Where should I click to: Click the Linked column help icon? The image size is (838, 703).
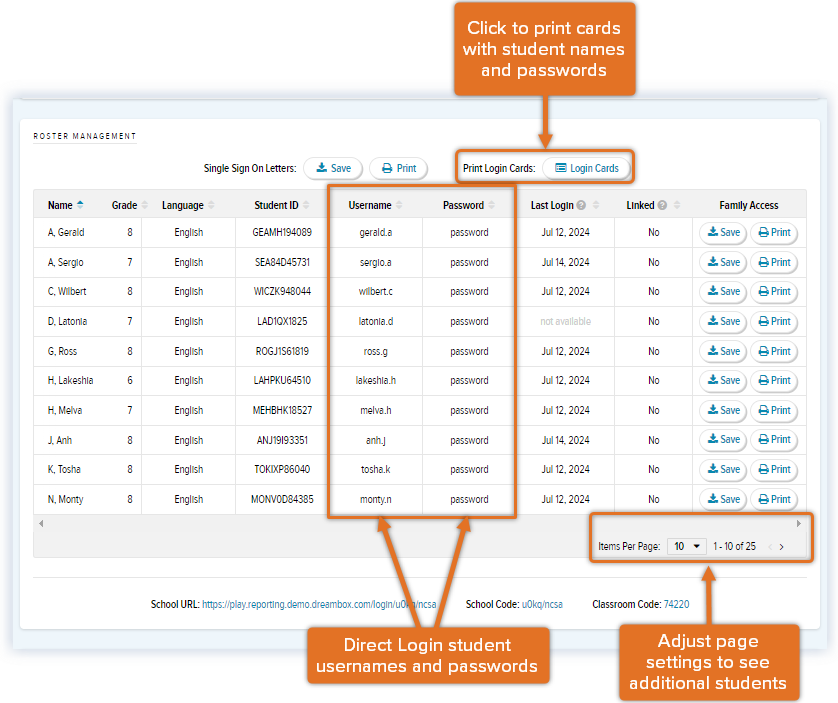point(662,205)
